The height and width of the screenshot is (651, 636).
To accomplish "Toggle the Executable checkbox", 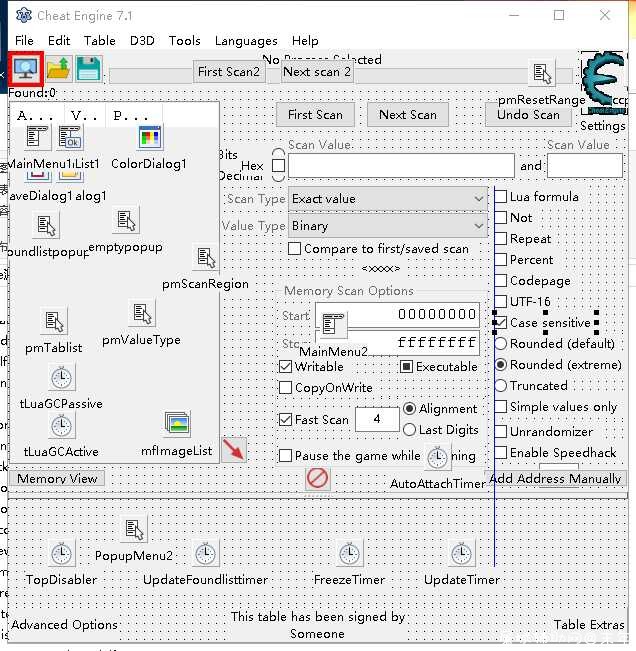I will coord(406,367).
